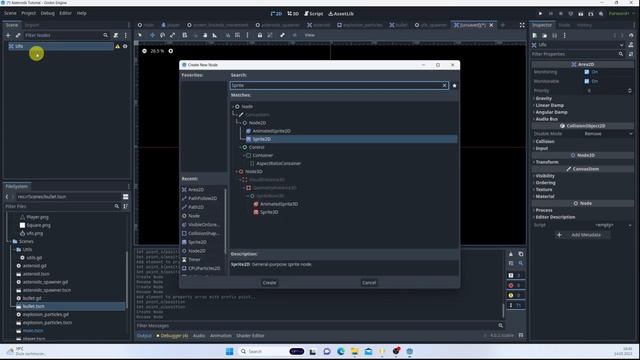Image resolution: width=640 pixels, height=360 pixels.
Task: Switch to the Debugger bottom tab
Action: tap(172, 336)
